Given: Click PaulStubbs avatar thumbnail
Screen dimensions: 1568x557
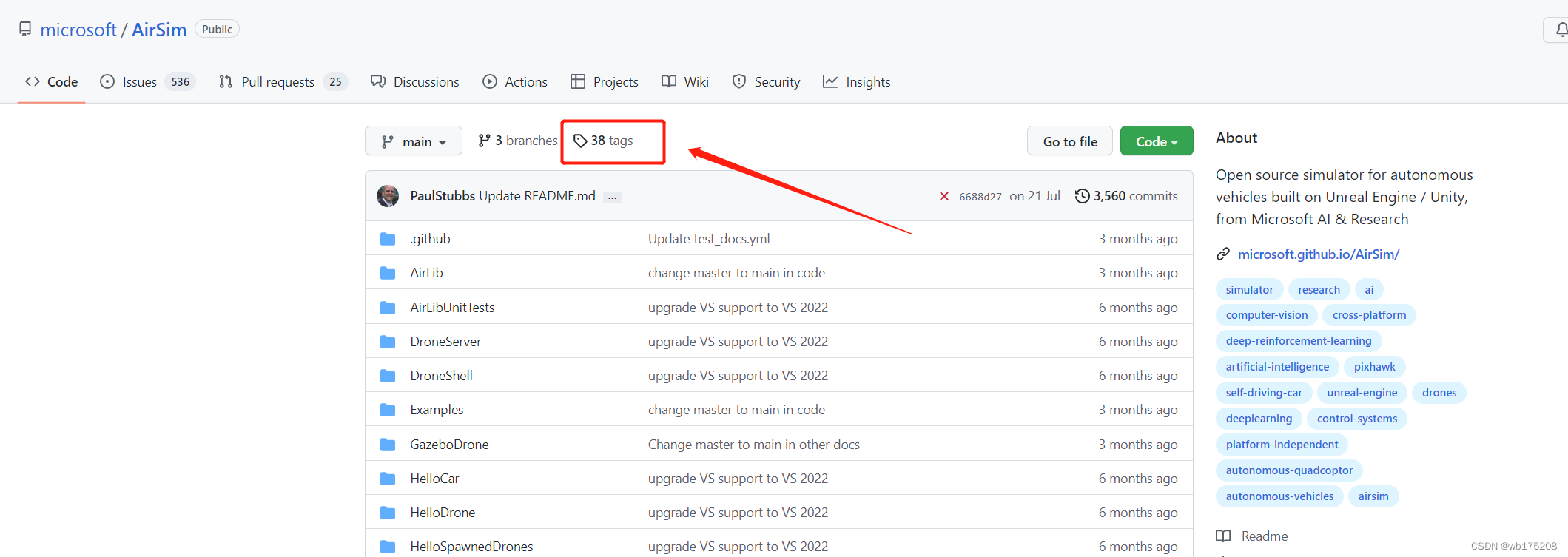Looking at the screenshot, I should (388, 196).
